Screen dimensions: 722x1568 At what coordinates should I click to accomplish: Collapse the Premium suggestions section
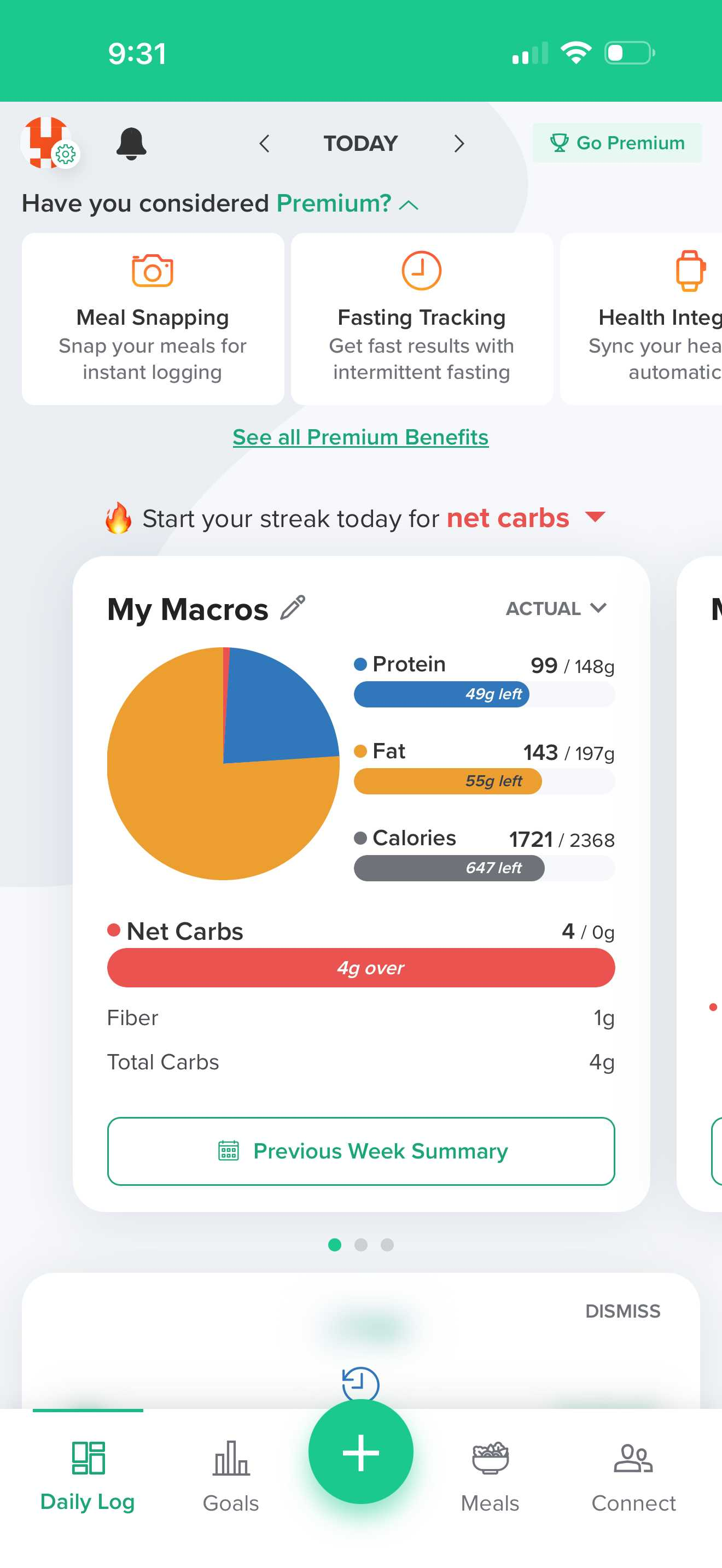coord(409,205)
